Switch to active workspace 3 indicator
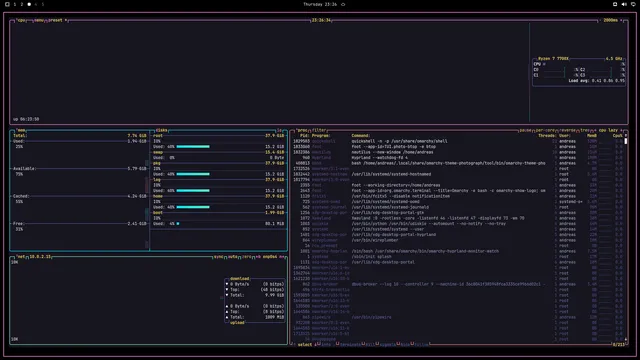Image resolution: width=640 pixels, height=360 pixels. click(x=29, y=4)
